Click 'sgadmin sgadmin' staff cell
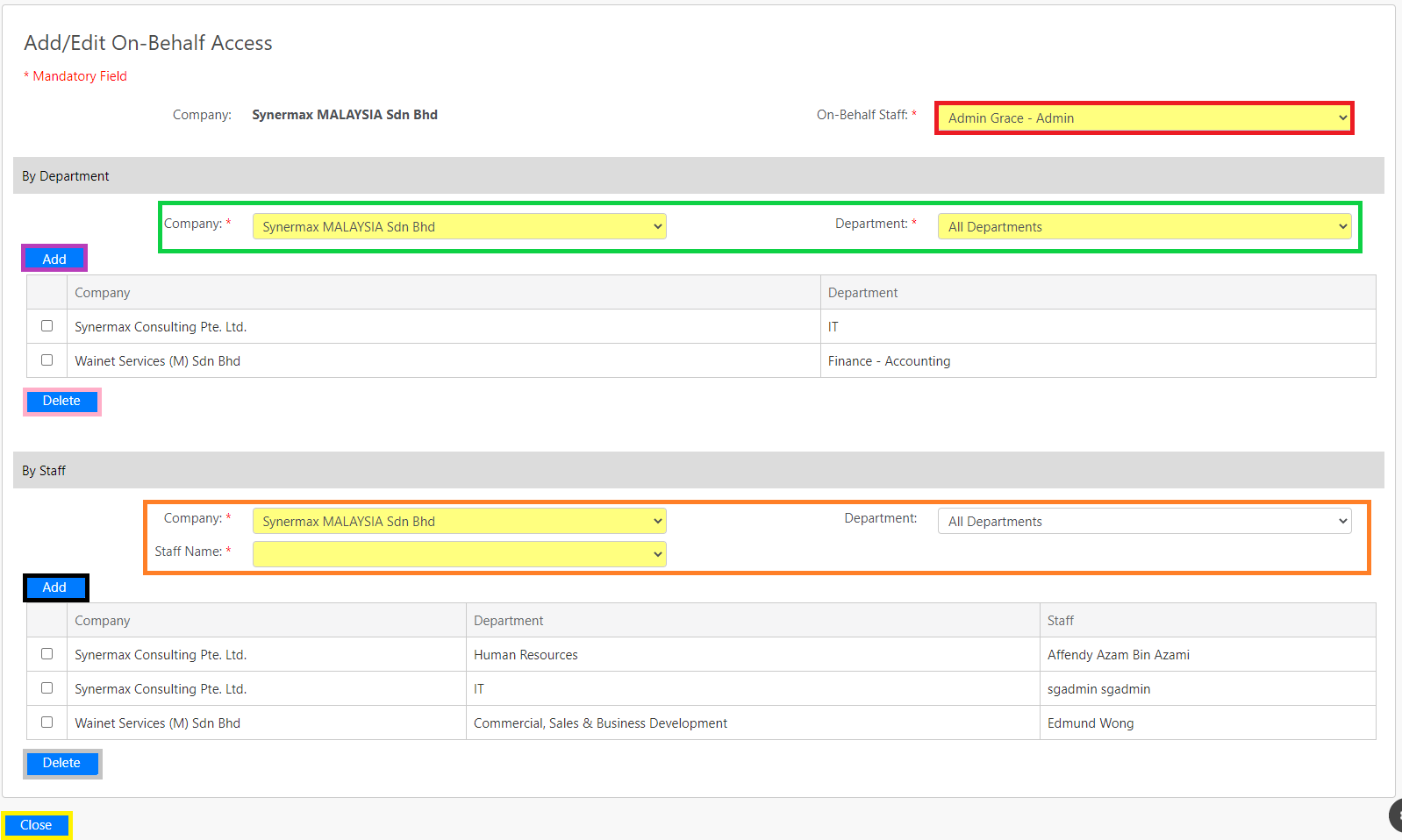Viewport: 1402px width, 840px height. 1207,688
